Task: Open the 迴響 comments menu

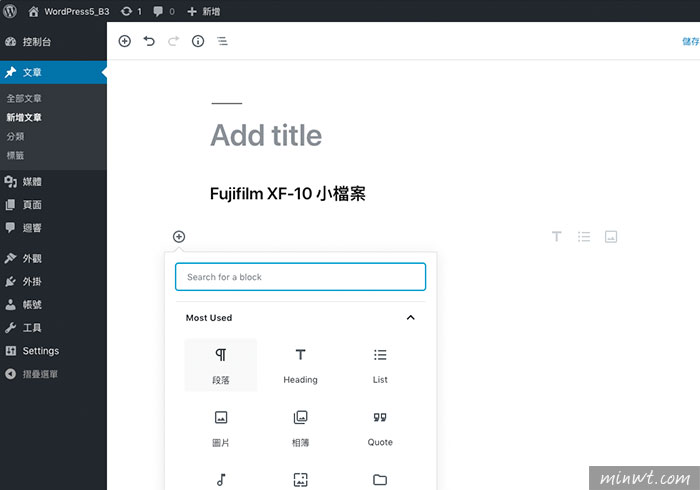Action: click(x=53, y=228)
